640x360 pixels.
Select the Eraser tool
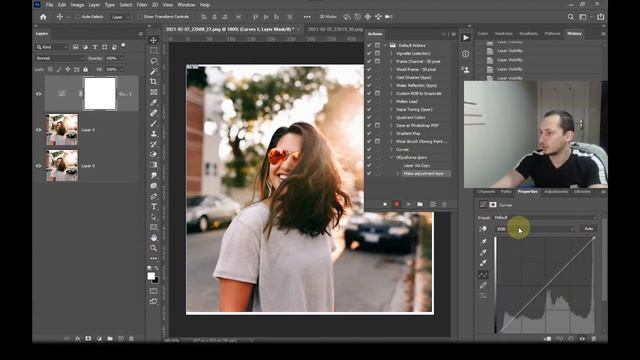click(x=153, y=155)
